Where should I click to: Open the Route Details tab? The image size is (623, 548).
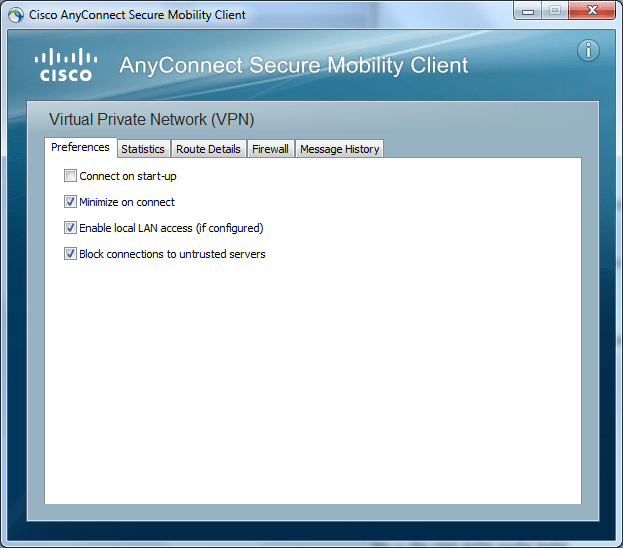point(208,149)
